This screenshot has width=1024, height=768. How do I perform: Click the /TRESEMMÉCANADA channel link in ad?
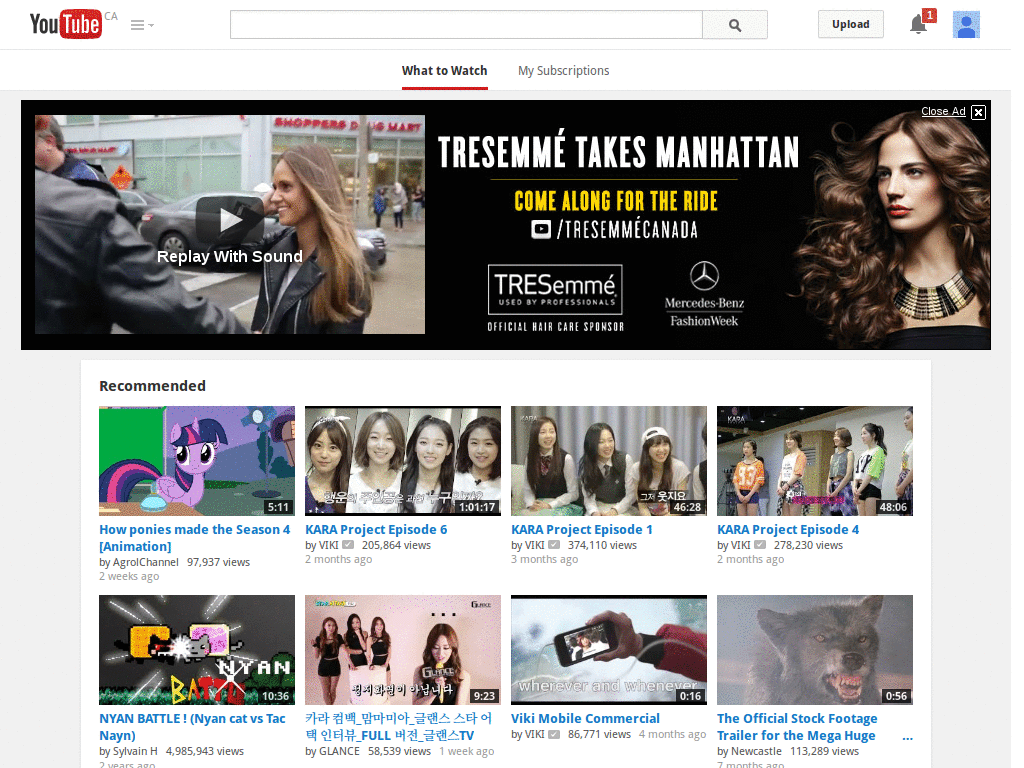click(x=627, y=230)
